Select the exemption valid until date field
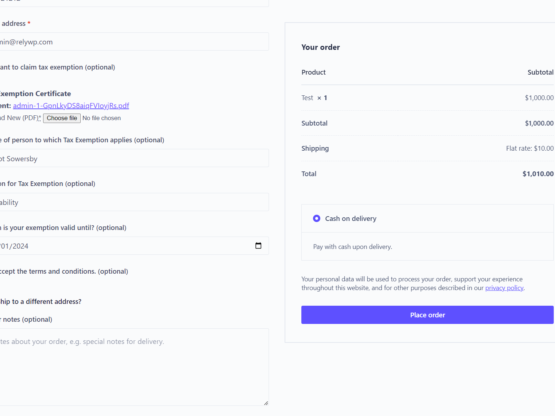Screen dimensions: 555x416 (133, 246)
